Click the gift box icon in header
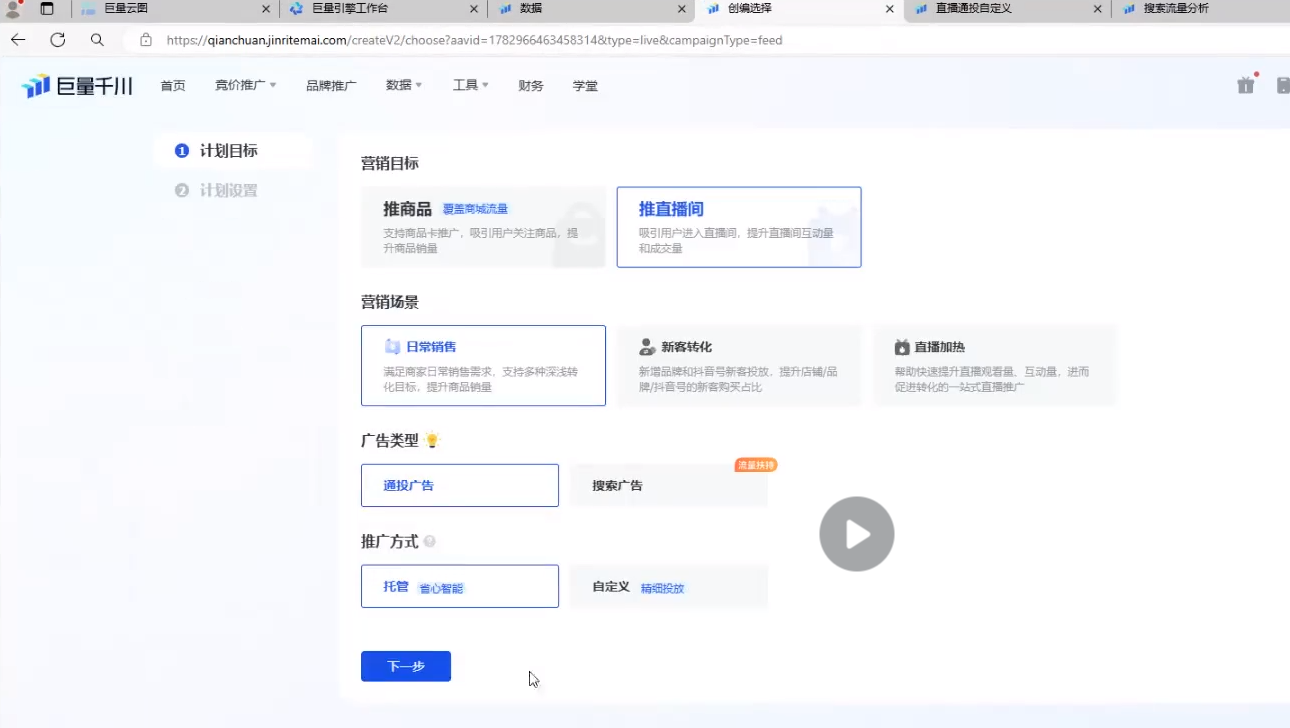Screen dimensions: 1290x728 [x=1246, y=85]
